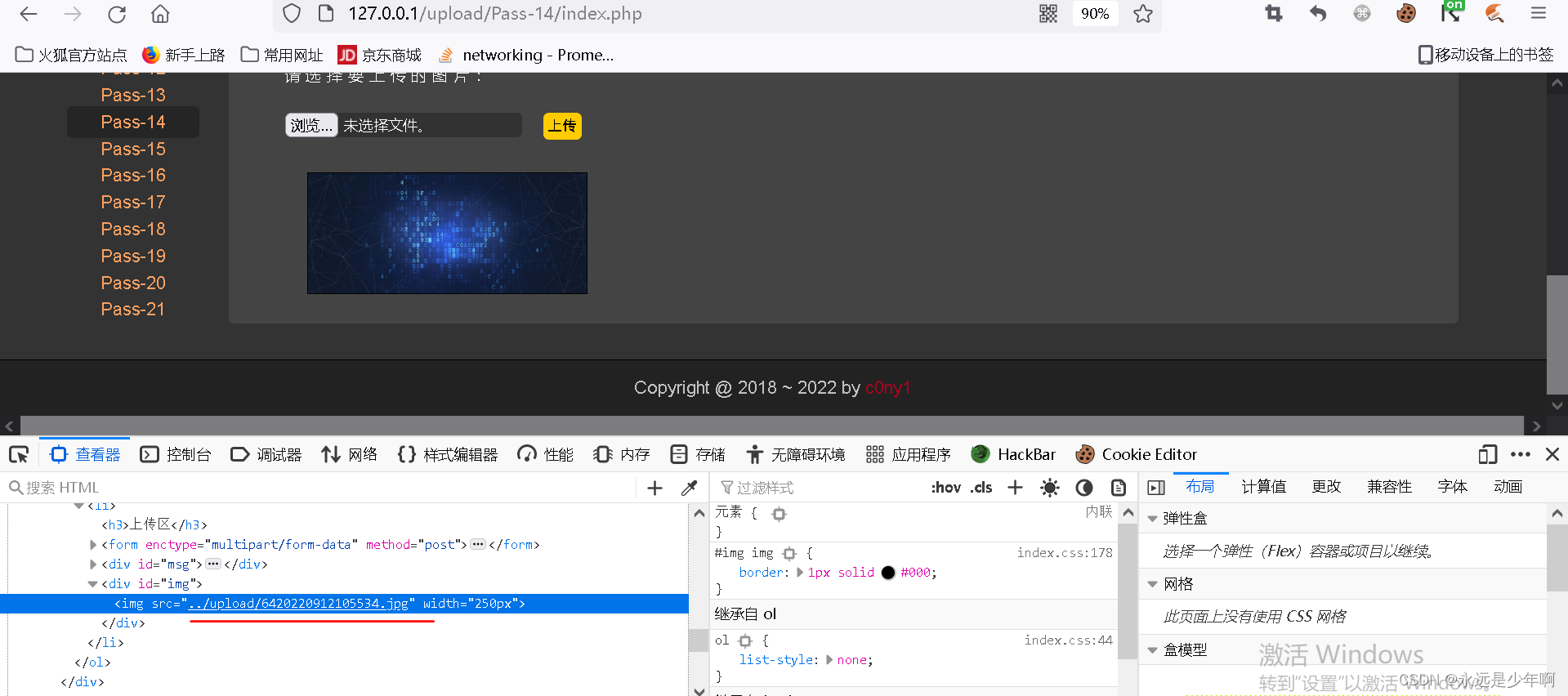Viewport: 1568px width, 696px height.
Task: Toggle print media simulation
Action: (x=1119, y=488)
